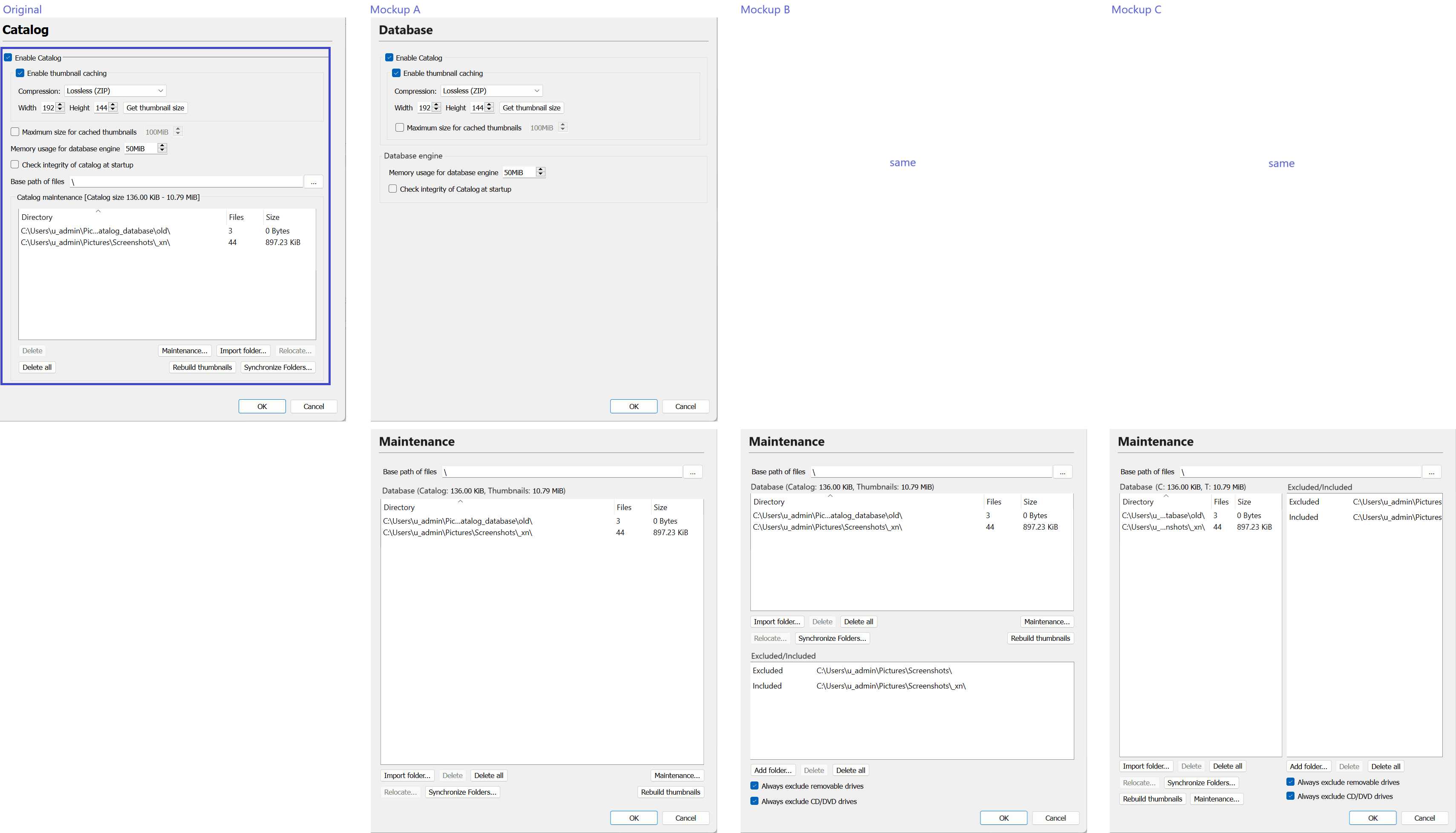Click the browse '...' button in Original Catalog panel
The image size is (1456, 833).
tap(313, 182)
